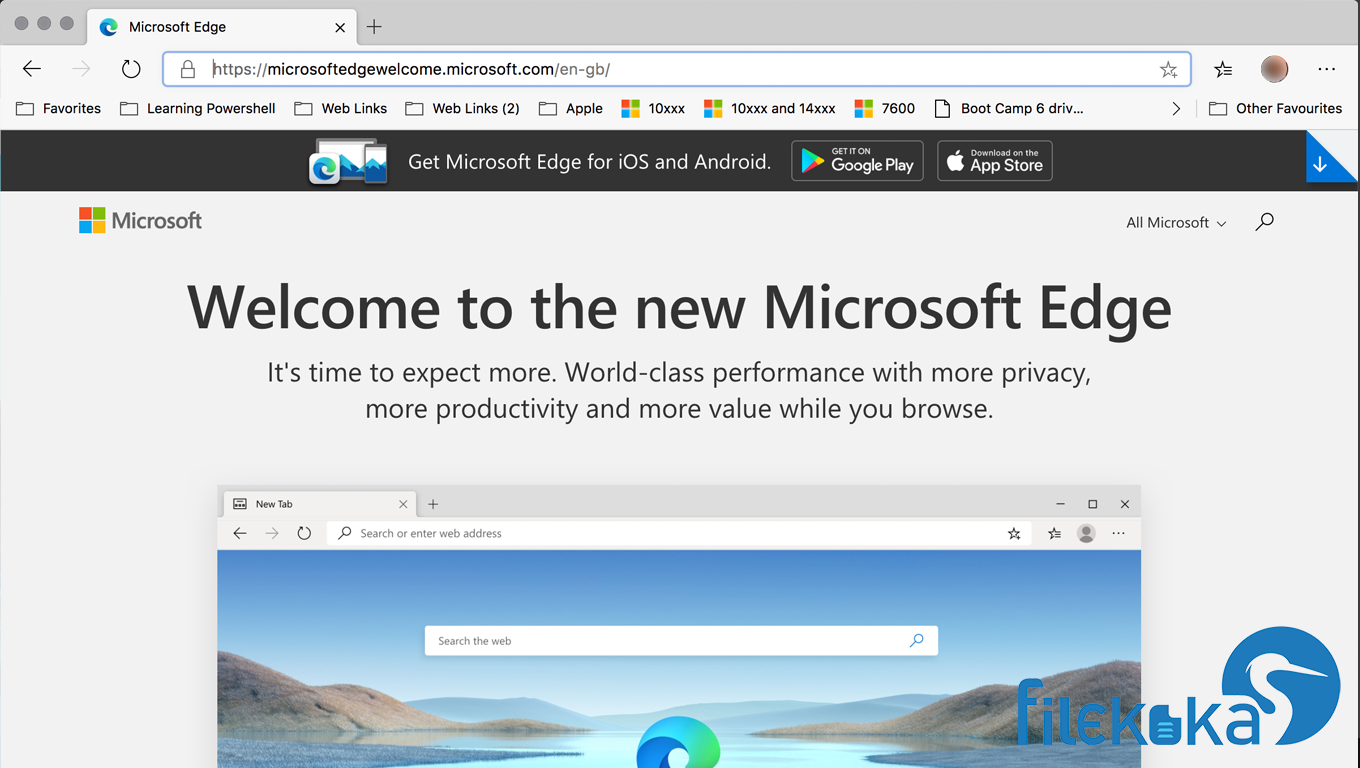Click the Microsoft logo on the page
The height and width of the screenshot is (768, 1360).
pyautogui.click(x=140, y=221)
